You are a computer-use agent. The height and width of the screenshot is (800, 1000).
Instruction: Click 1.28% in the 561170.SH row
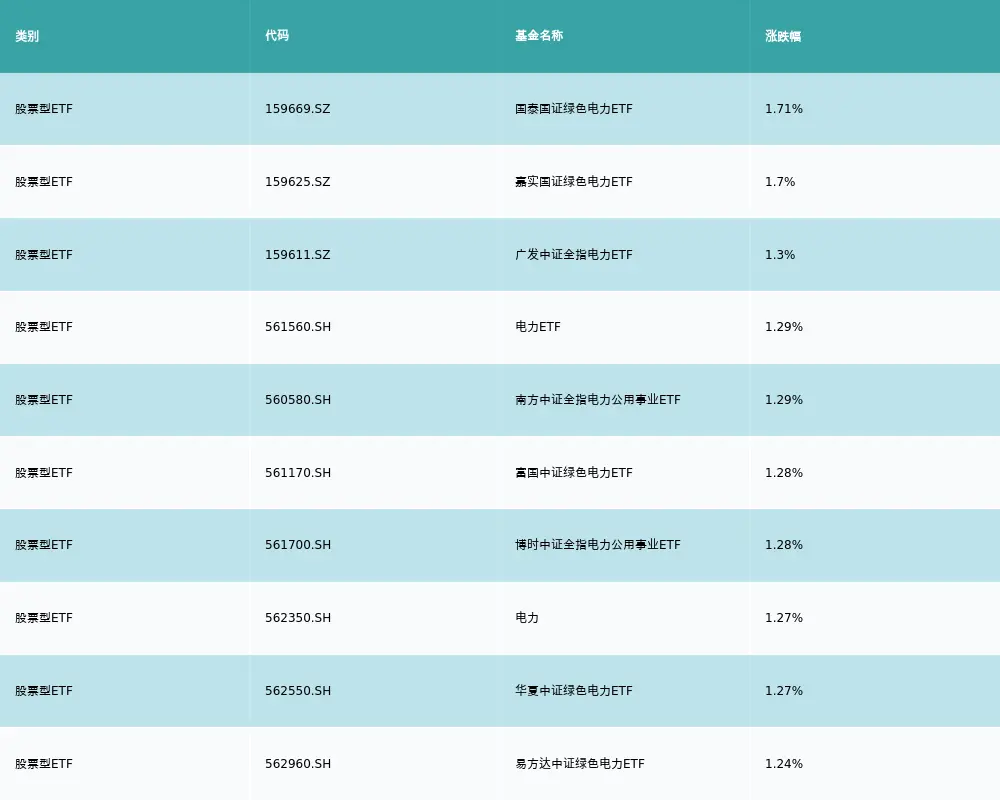pos(784,473)
